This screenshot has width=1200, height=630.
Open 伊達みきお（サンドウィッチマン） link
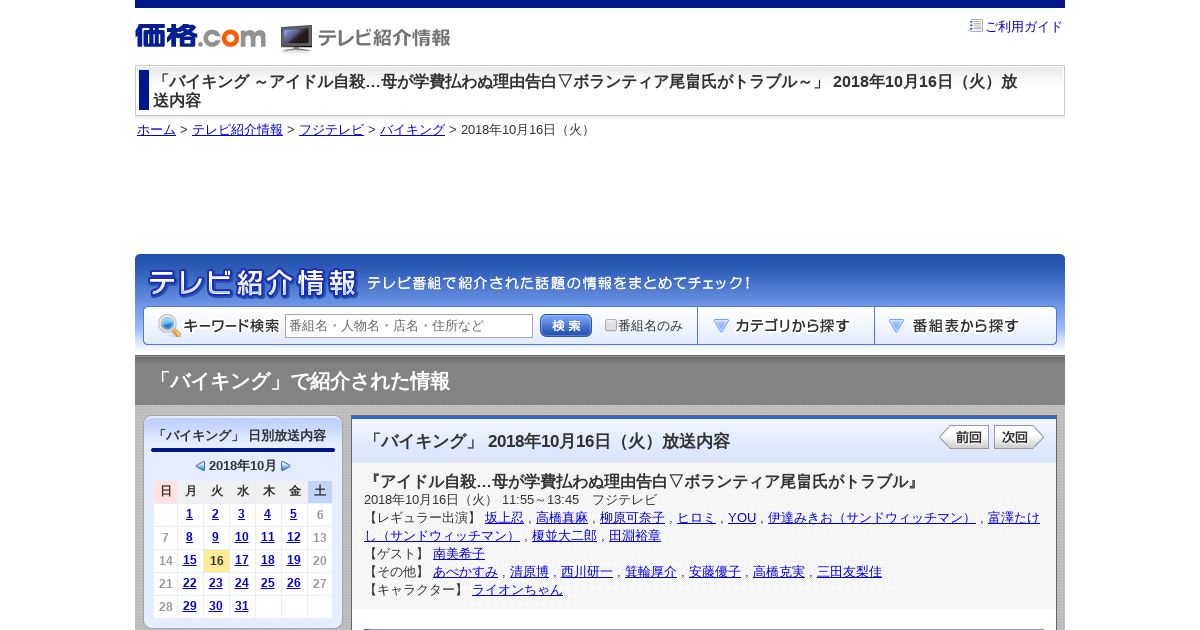click(x=872, y=518)
